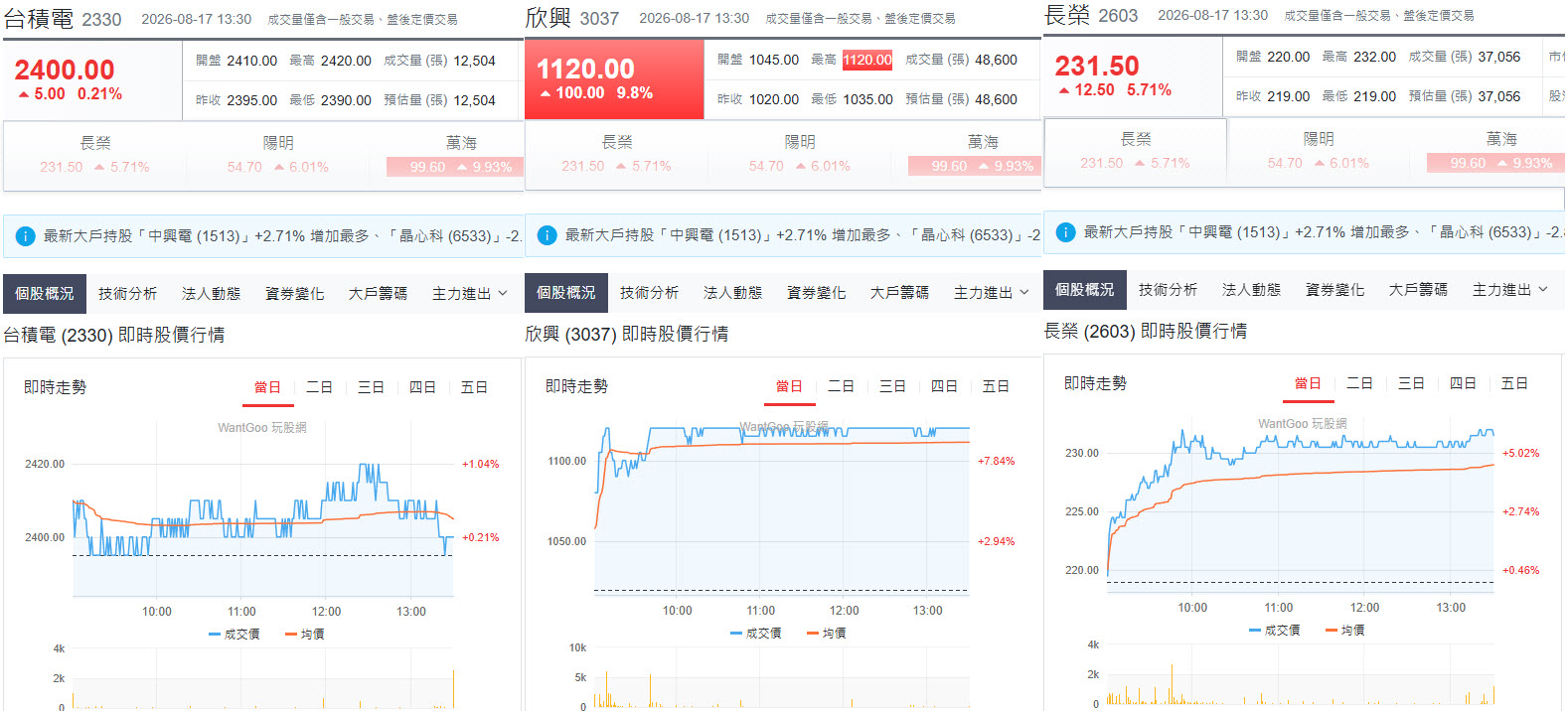Screen dimensions: 1568x711
Task: Toggle 成交價 legend in 台積電 chart
Action: pyautogui.click(x=235, y=634)
